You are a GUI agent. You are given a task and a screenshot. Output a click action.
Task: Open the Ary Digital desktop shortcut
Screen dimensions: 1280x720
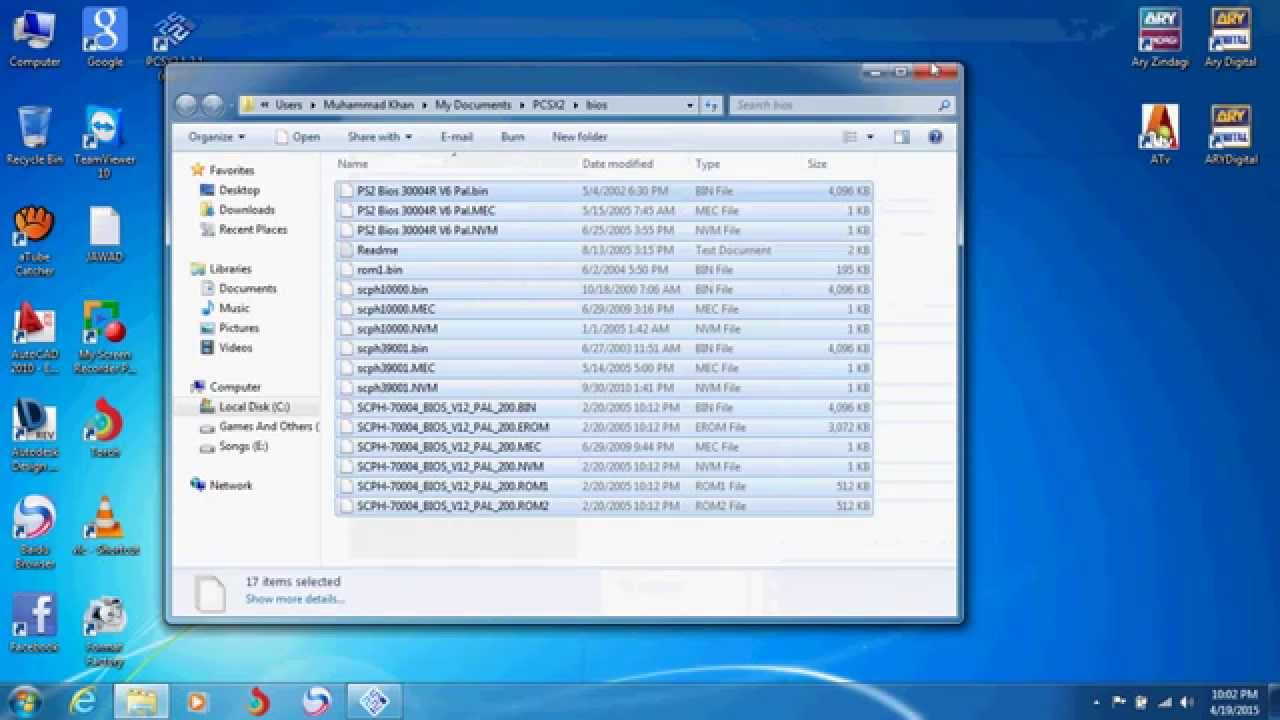(1230, 38)
